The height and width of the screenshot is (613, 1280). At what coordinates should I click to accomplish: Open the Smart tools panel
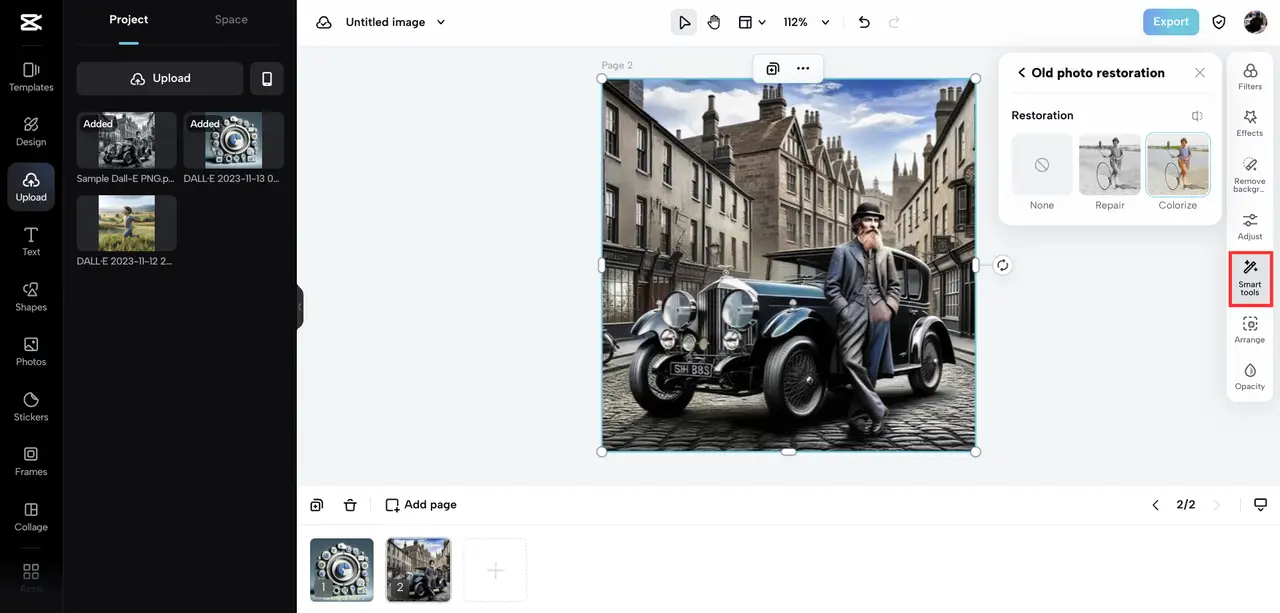pos(1250,279)
